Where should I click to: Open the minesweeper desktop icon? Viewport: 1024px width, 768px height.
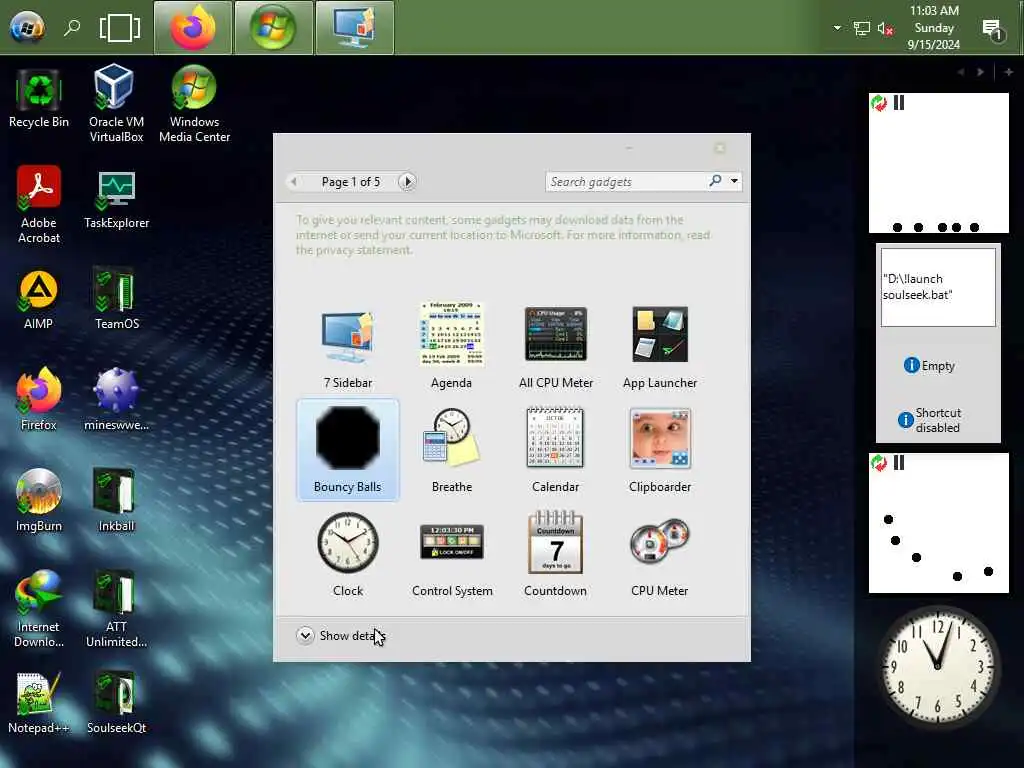[x=116, y=399]
